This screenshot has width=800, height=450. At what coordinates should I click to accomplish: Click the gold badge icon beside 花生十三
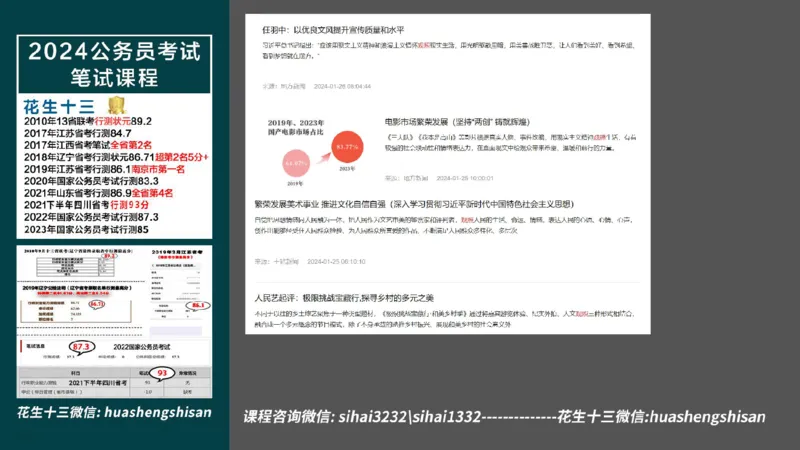pos(116,105)
